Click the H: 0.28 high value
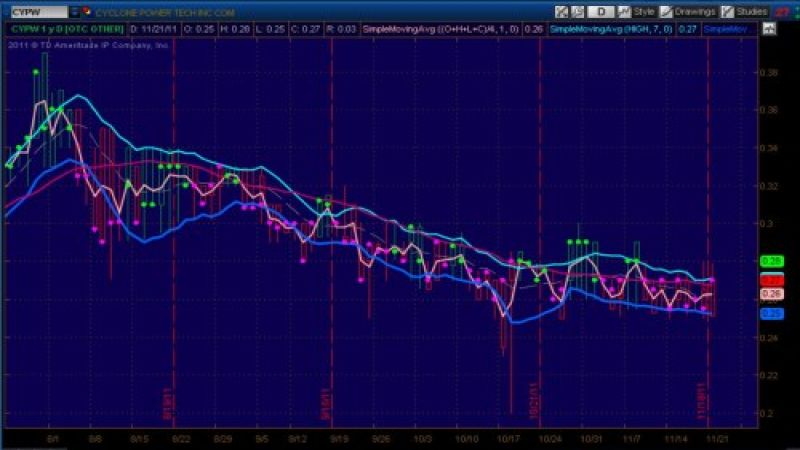Viewport: 800px width, 450px height. [x=235, y=29]
